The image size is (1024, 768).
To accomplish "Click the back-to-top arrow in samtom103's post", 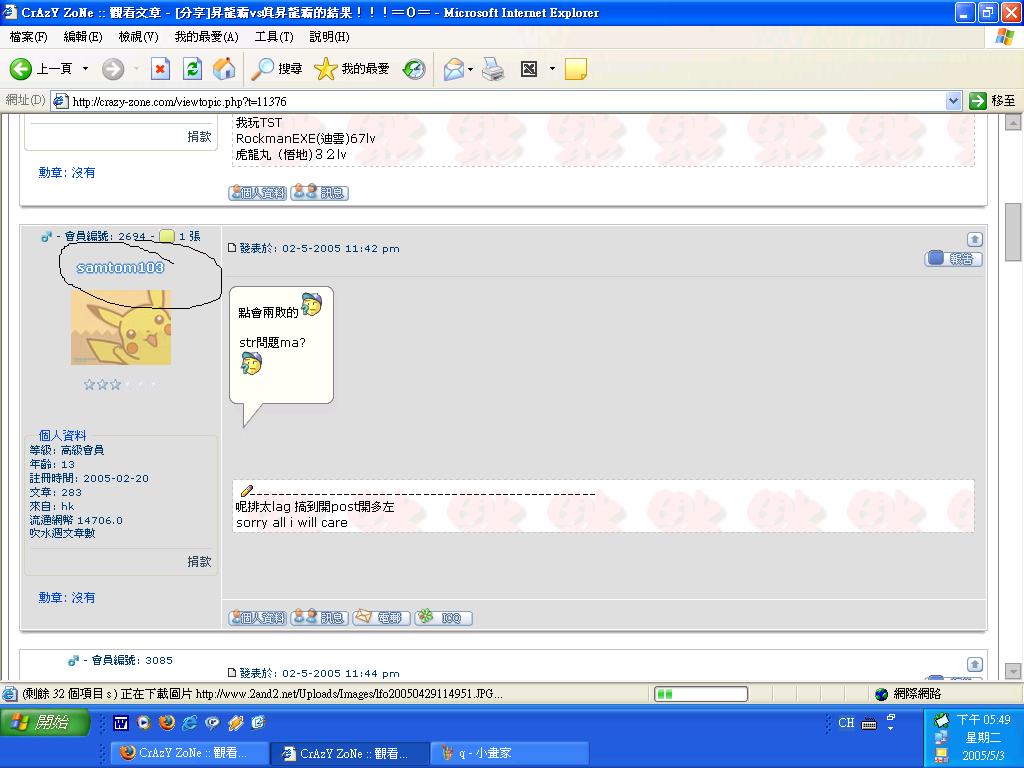I will pos(974,239).
